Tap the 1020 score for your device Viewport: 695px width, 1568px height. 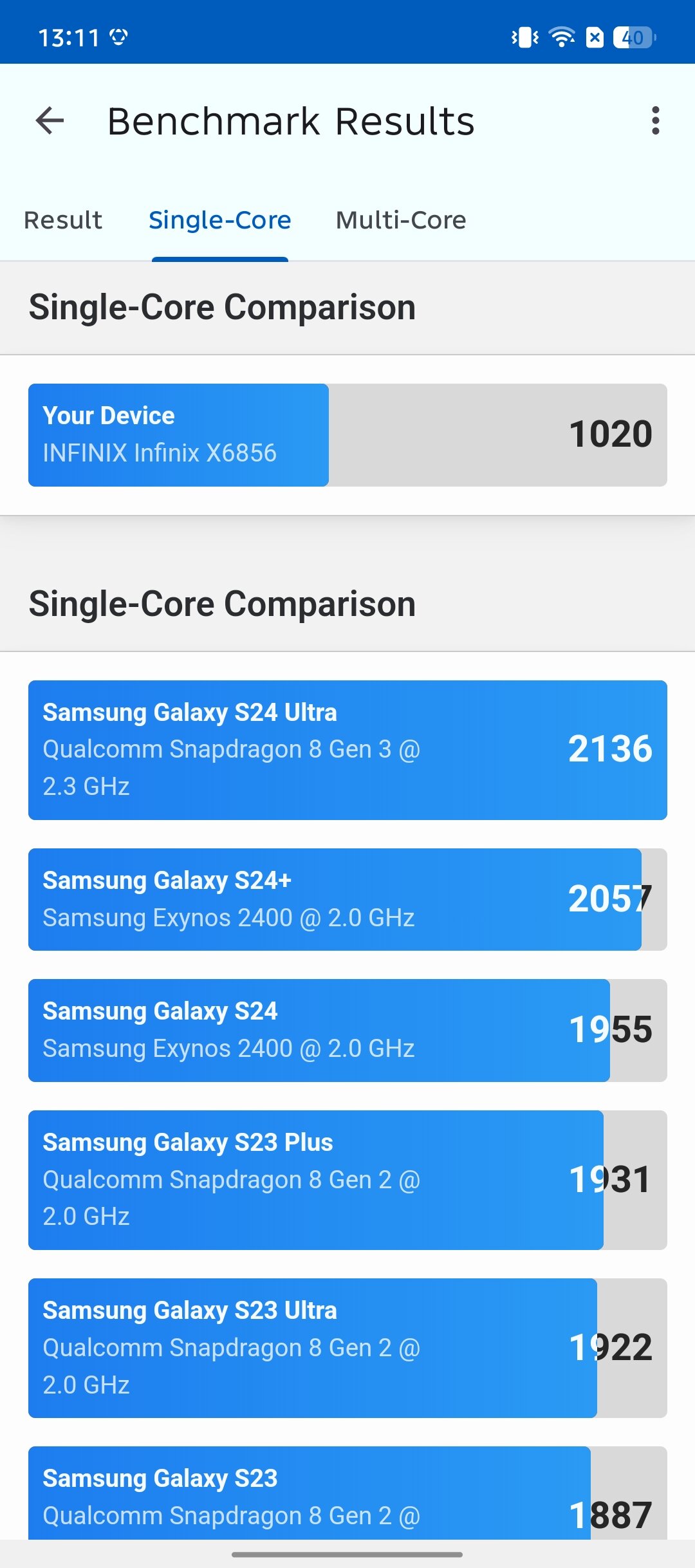click(611, 434)
